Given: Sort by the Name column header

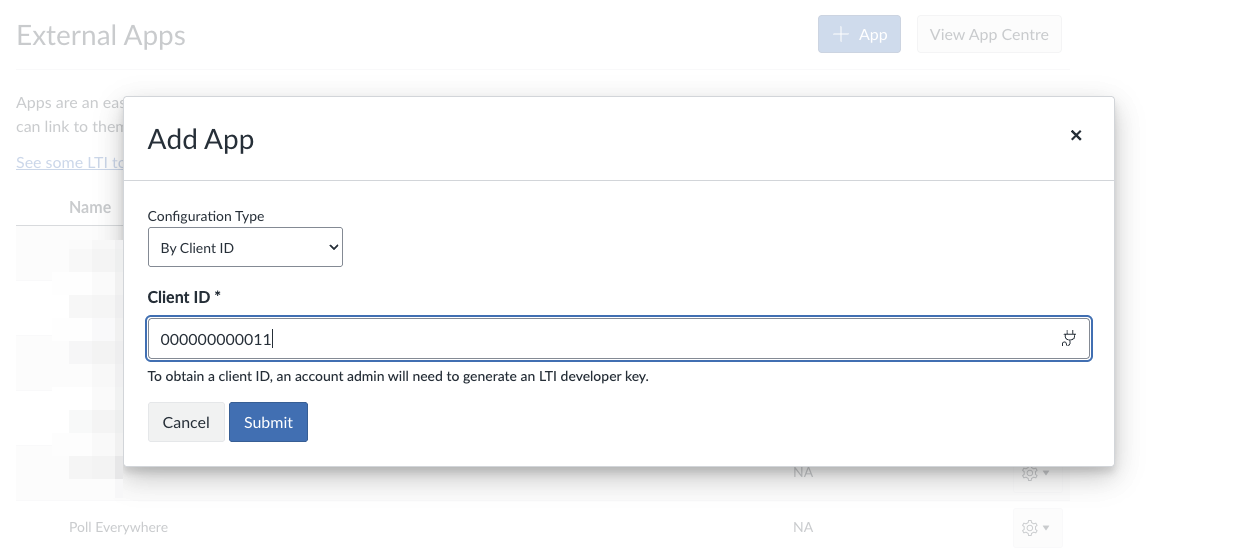Looking at the screenshot, I should [90, 207].
